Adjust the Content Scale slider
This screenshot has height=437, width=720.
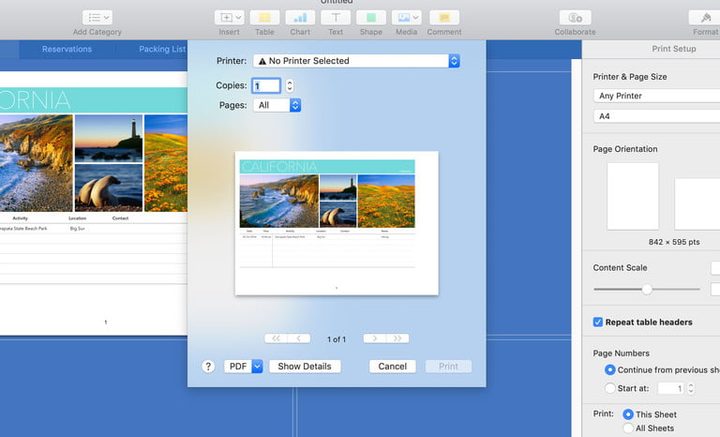(647, 289)
